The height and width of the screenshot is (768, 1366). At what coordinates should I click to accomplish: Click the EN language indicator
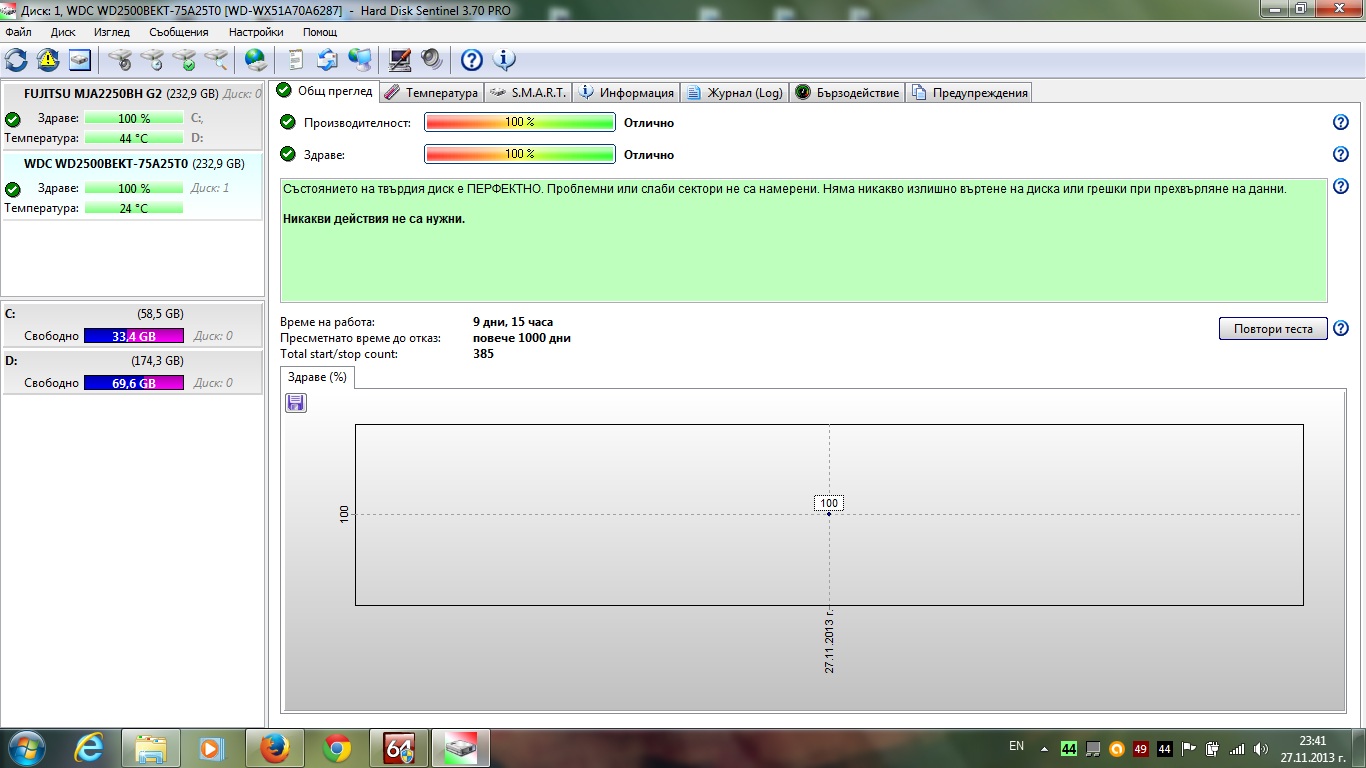click(1016, 746)
